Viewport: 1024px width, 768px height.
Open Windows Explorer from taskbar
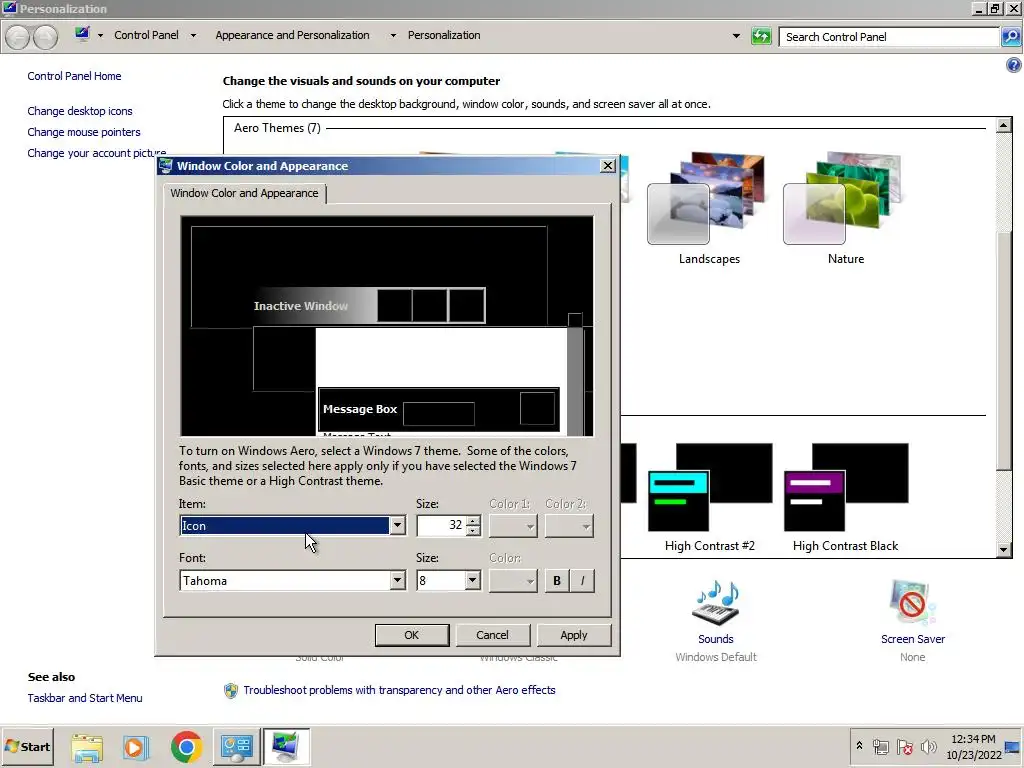coord(87,746)
